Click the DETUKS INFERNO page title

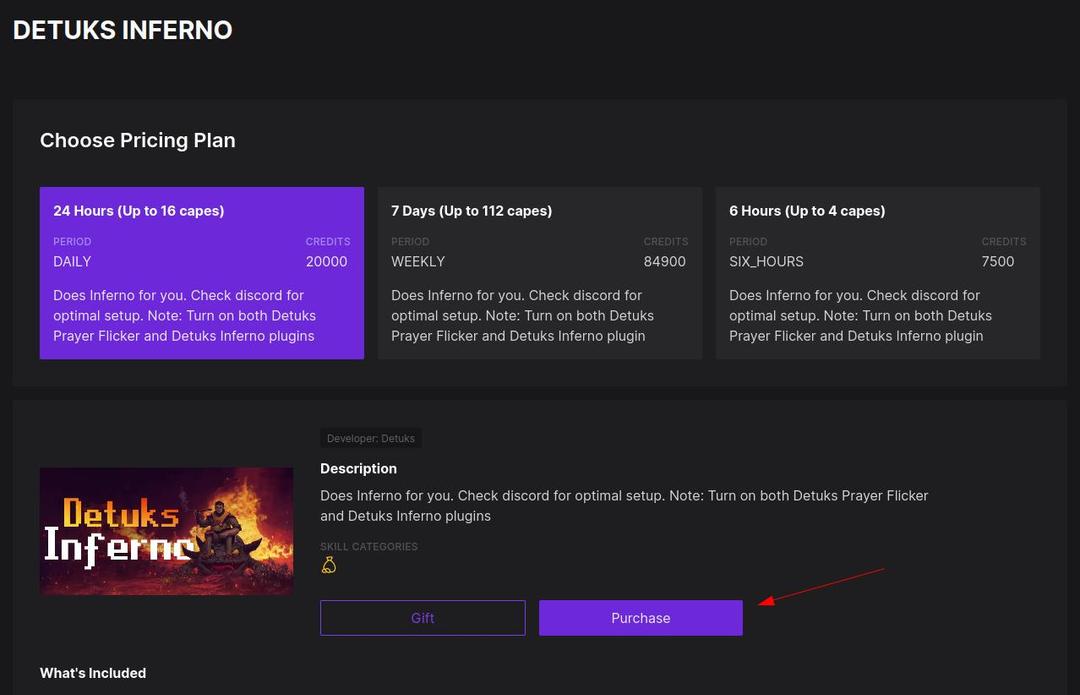(122, 29)
